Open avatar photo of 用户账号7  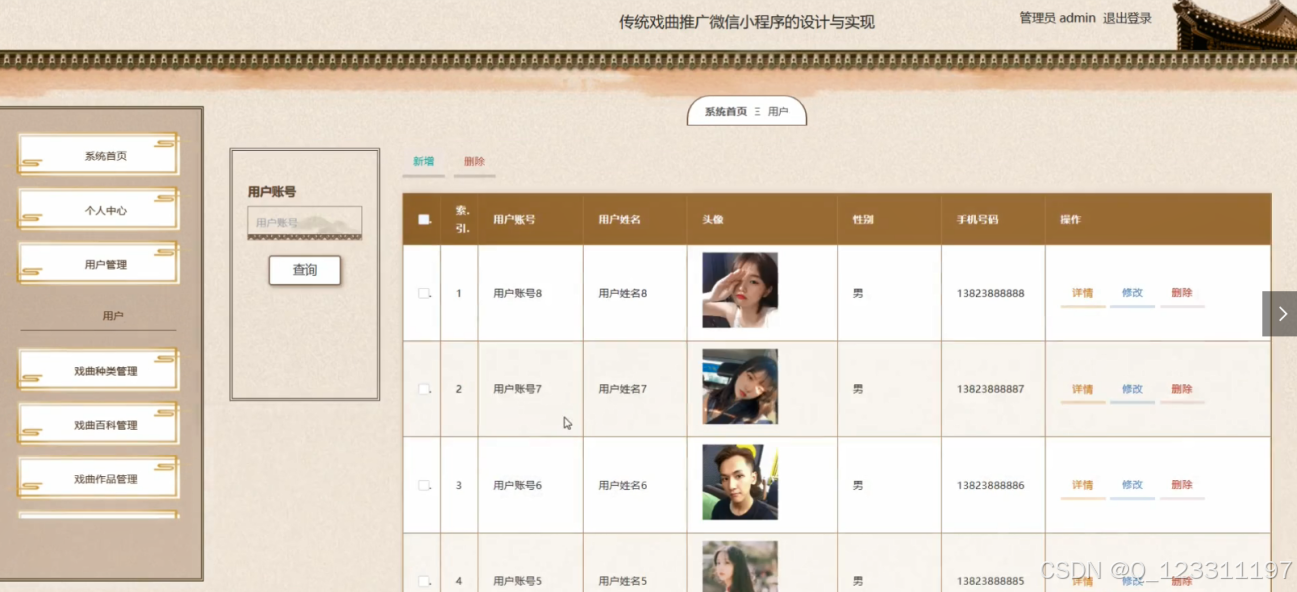(x=740, y=386)
